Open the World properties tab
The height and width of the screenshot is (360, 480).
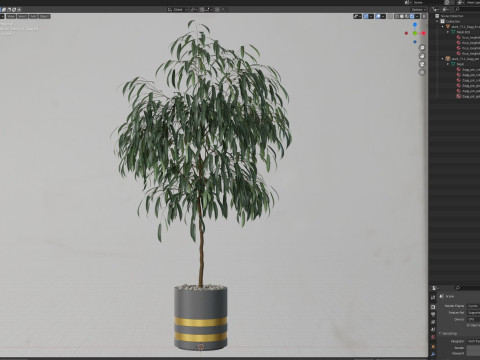pyautogui.click(x=433, y=337)
